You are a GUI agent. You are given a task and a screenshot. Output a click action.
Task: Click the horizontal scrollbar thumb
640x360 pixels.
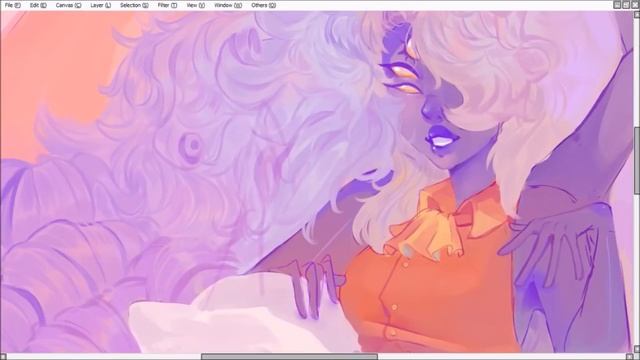(x=289, y=357)
